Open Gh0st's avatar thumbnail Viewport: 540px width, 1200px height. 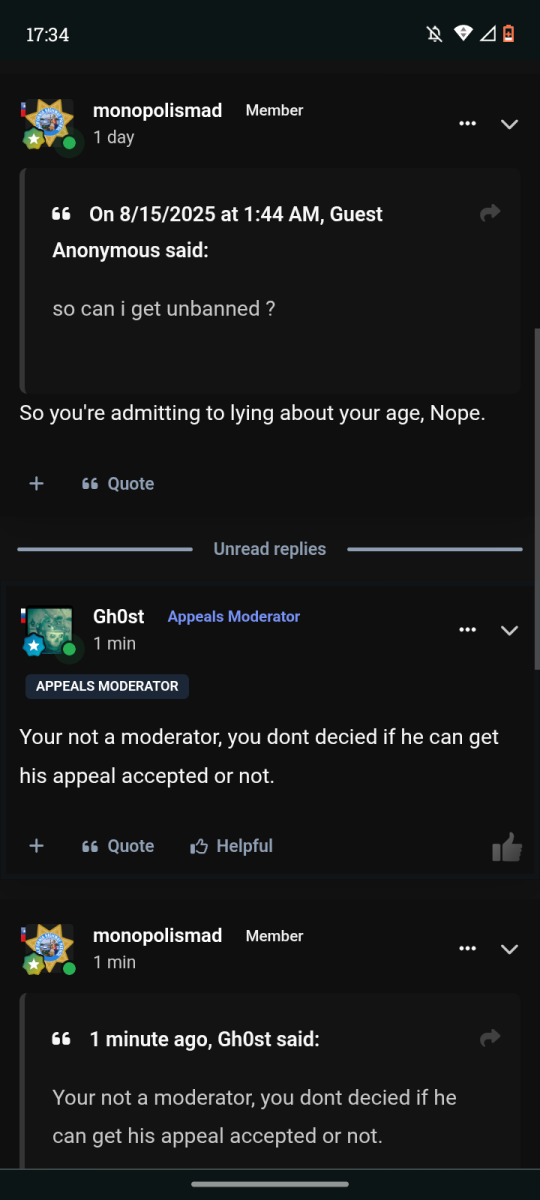(49, 630)
